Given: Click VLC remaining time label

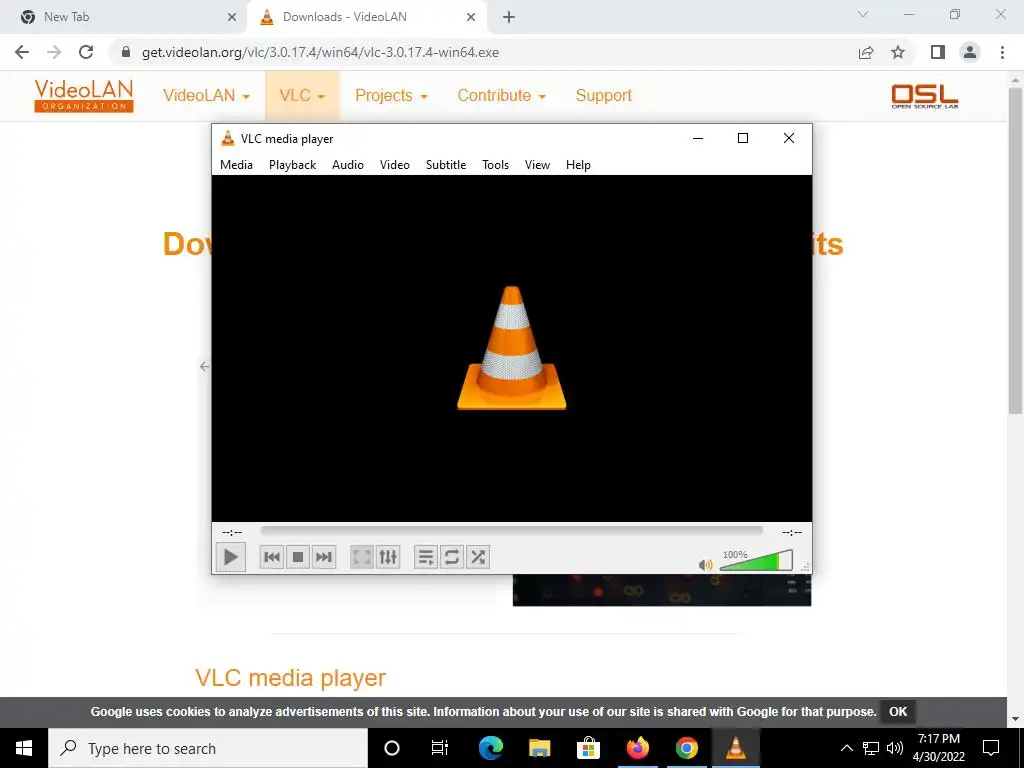Looking at the screenshot, I should coord(792,532).
